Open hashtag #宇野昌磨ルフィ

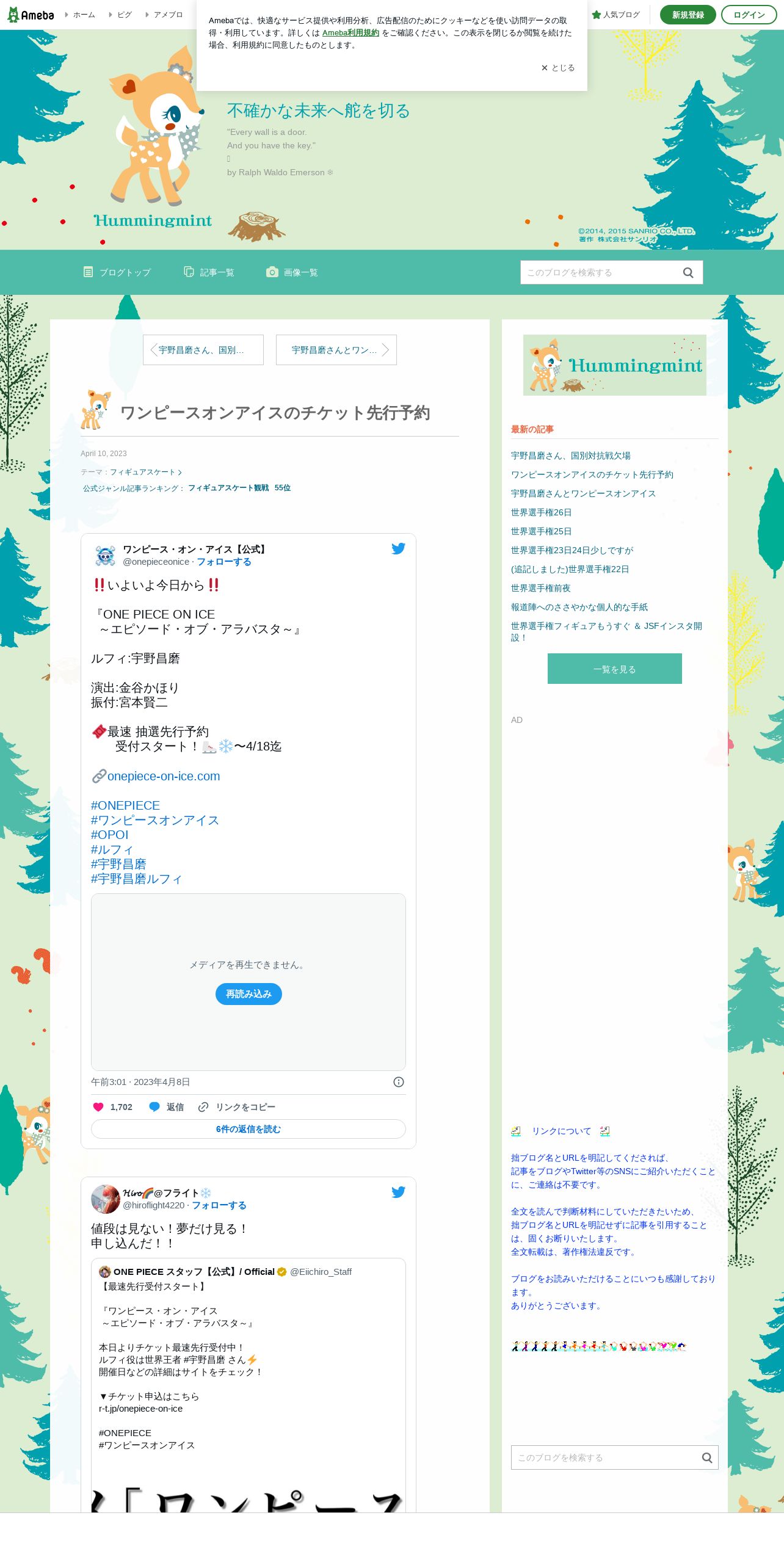coord(137,879)
